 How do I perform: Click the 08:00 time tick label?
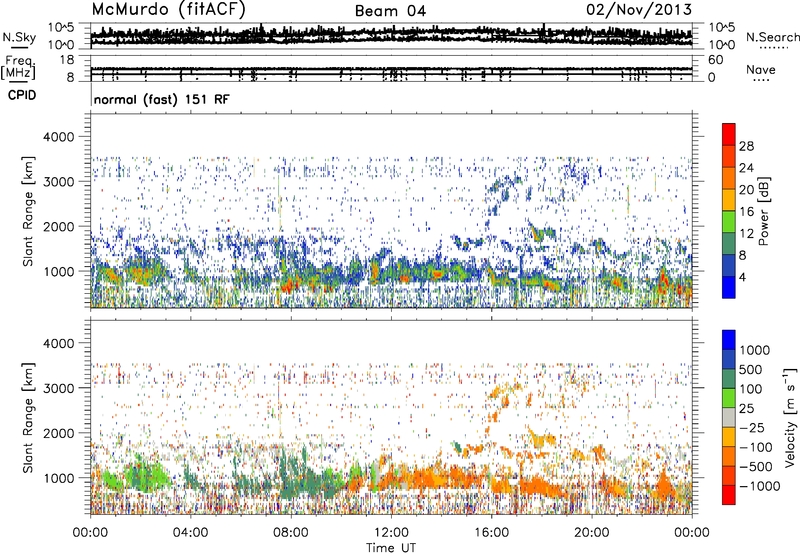pyautogui.click(x=291, y=533)
